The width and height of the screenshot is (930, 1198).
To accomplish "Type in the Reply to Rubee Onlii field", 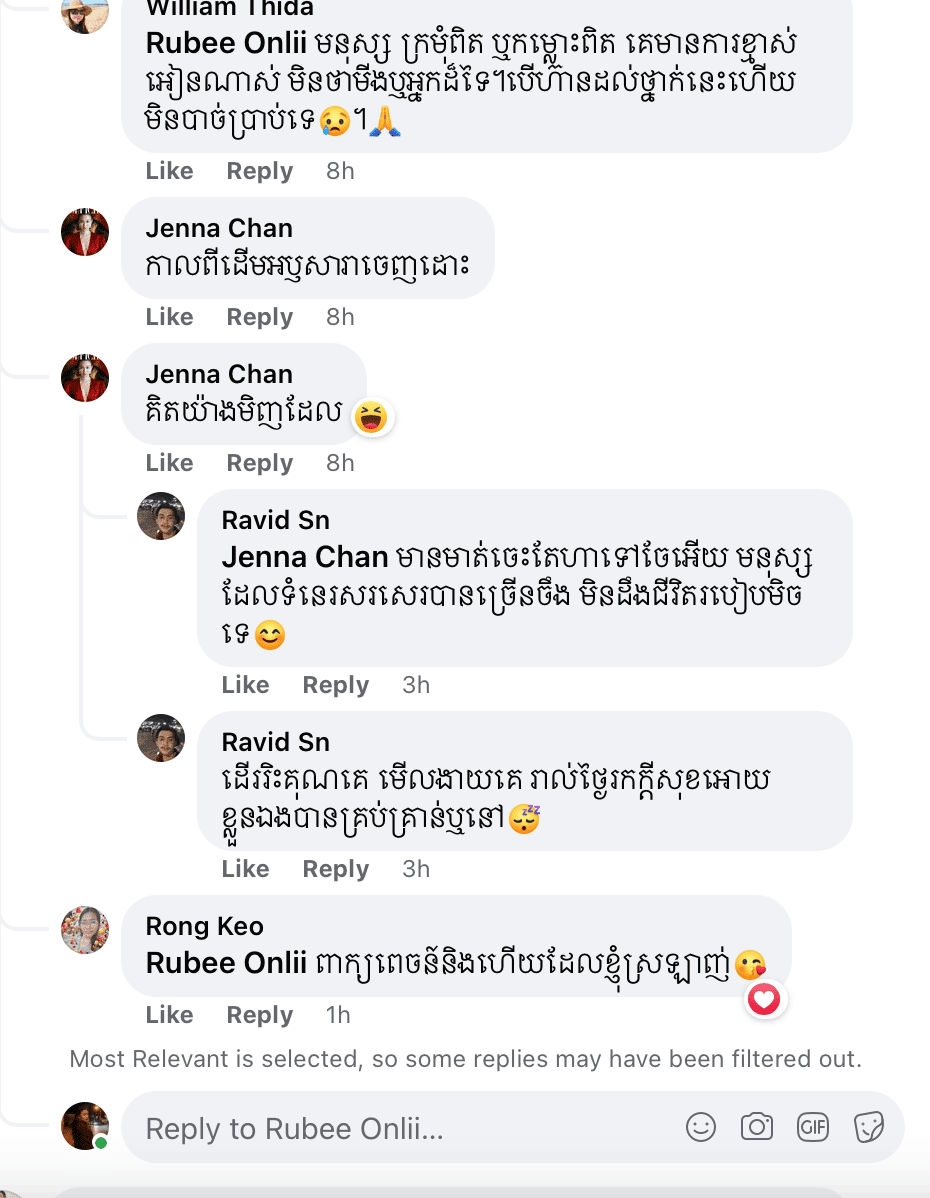I will tap(400, 1129).
